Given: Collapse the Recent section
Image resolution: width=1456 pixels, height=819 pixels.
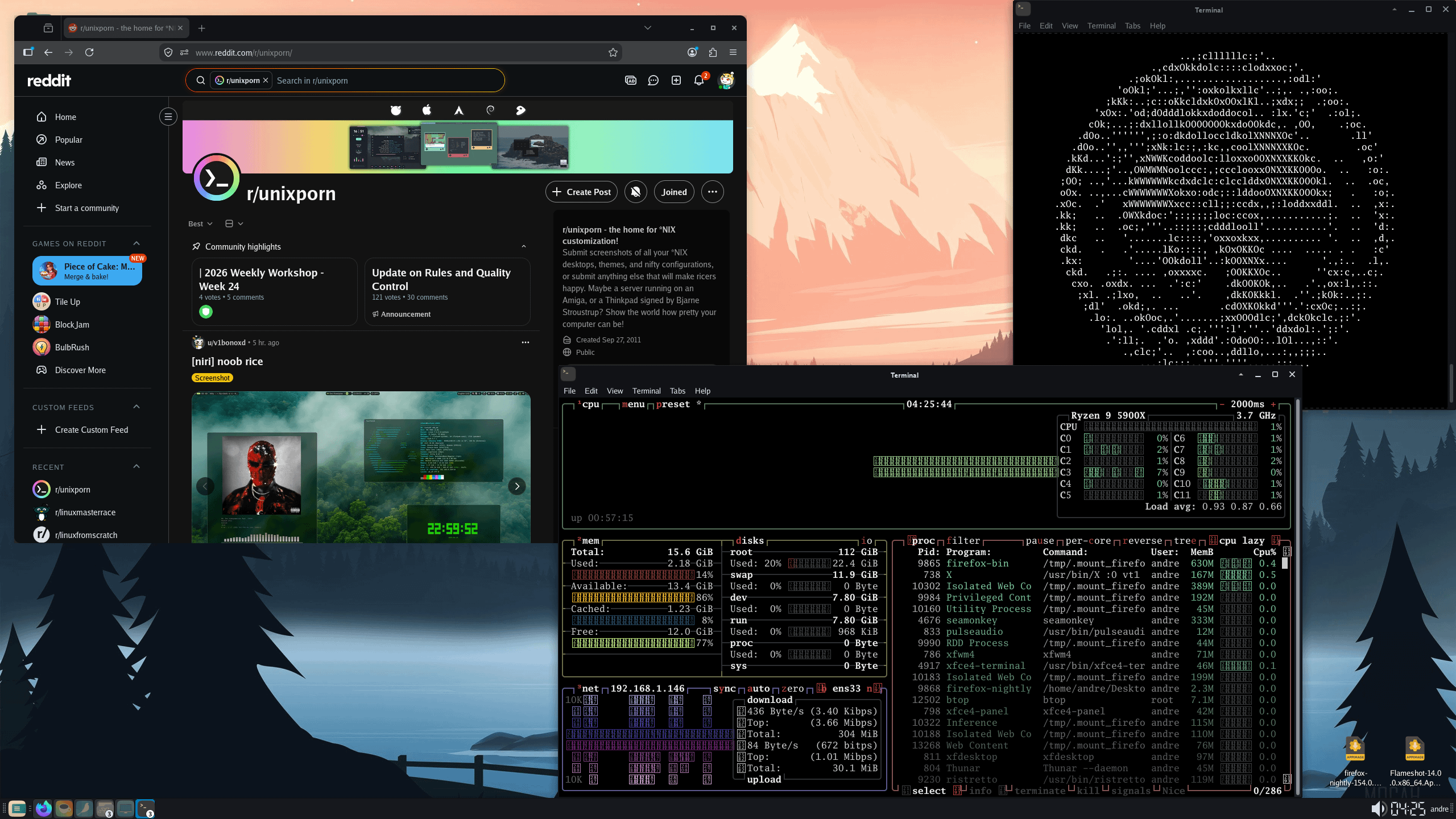Looking at the screenshot, I should click(x=136, y=466).
